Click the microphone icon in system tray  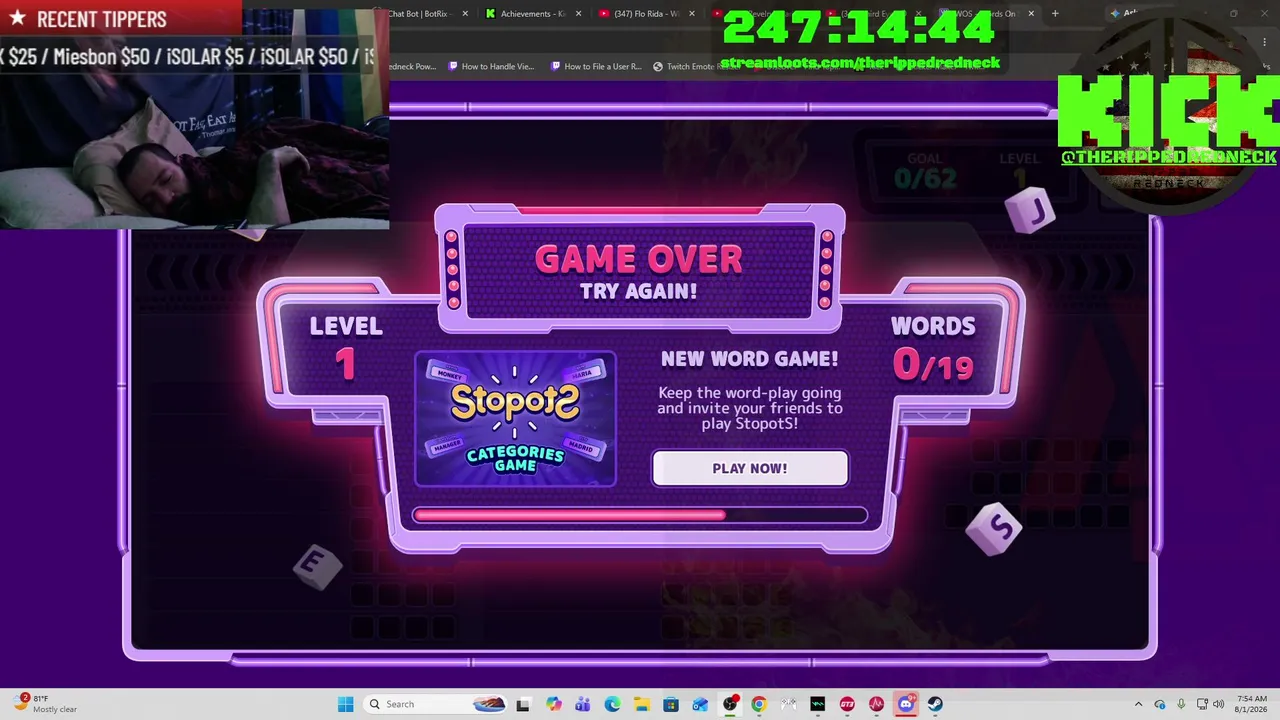[1181, 704]
